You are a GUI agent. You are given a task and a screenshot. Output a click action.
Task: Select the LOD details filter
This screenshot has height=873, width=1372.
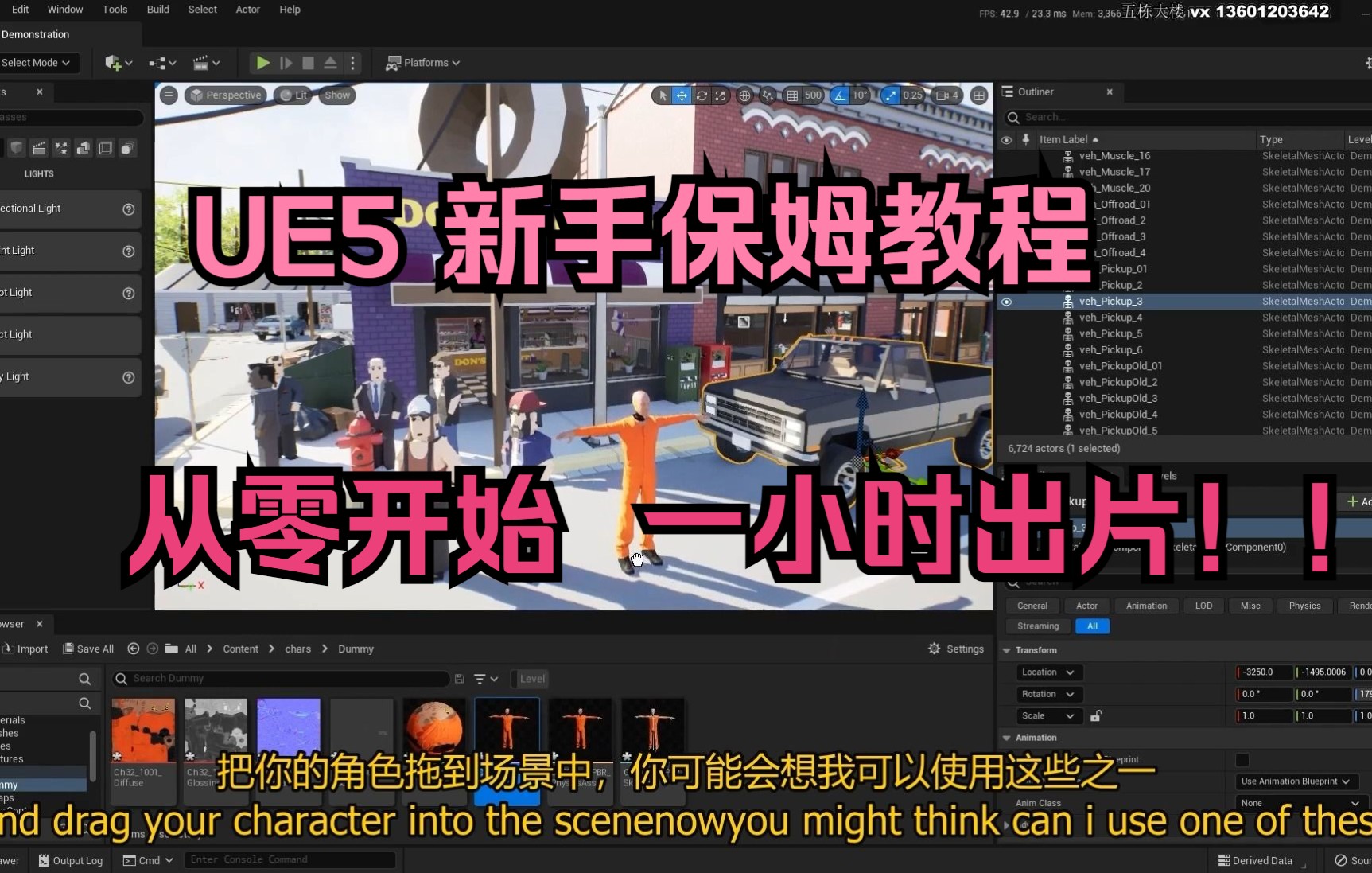tap(1203, 606)
